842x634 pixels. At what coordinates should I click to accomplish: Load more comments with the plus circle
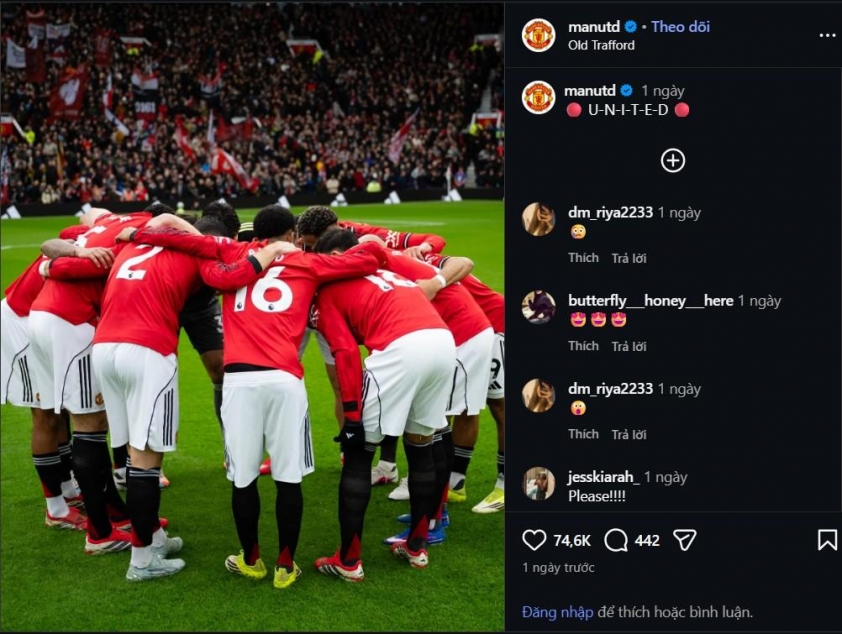pyautogui.click(x=672, y=161)
